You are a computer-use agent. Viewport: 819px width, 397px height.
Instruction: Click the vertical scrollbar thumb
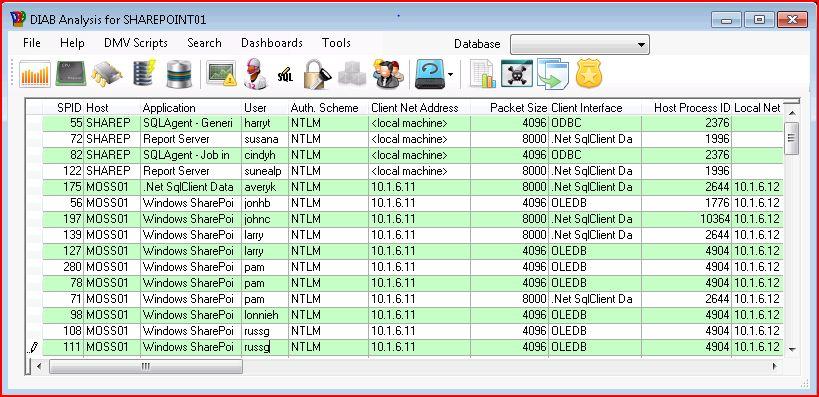click(791, 138)
